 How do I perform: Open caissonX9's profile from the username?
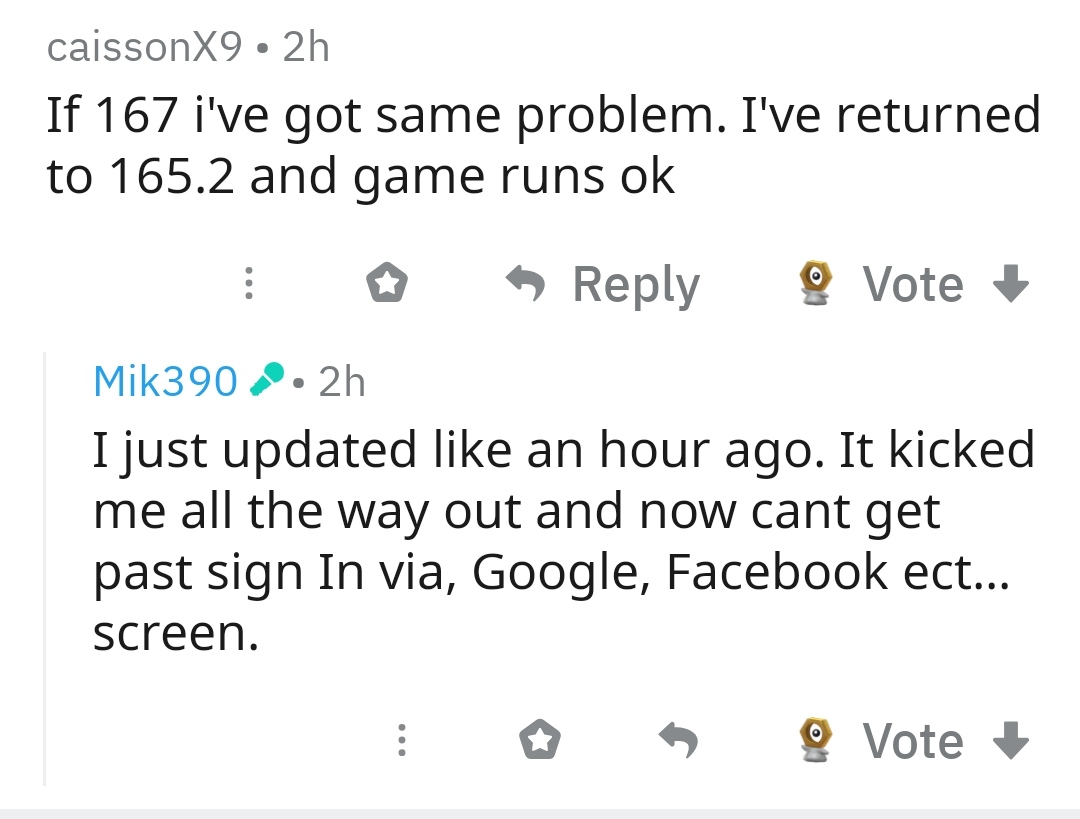(x=145, y=47)
